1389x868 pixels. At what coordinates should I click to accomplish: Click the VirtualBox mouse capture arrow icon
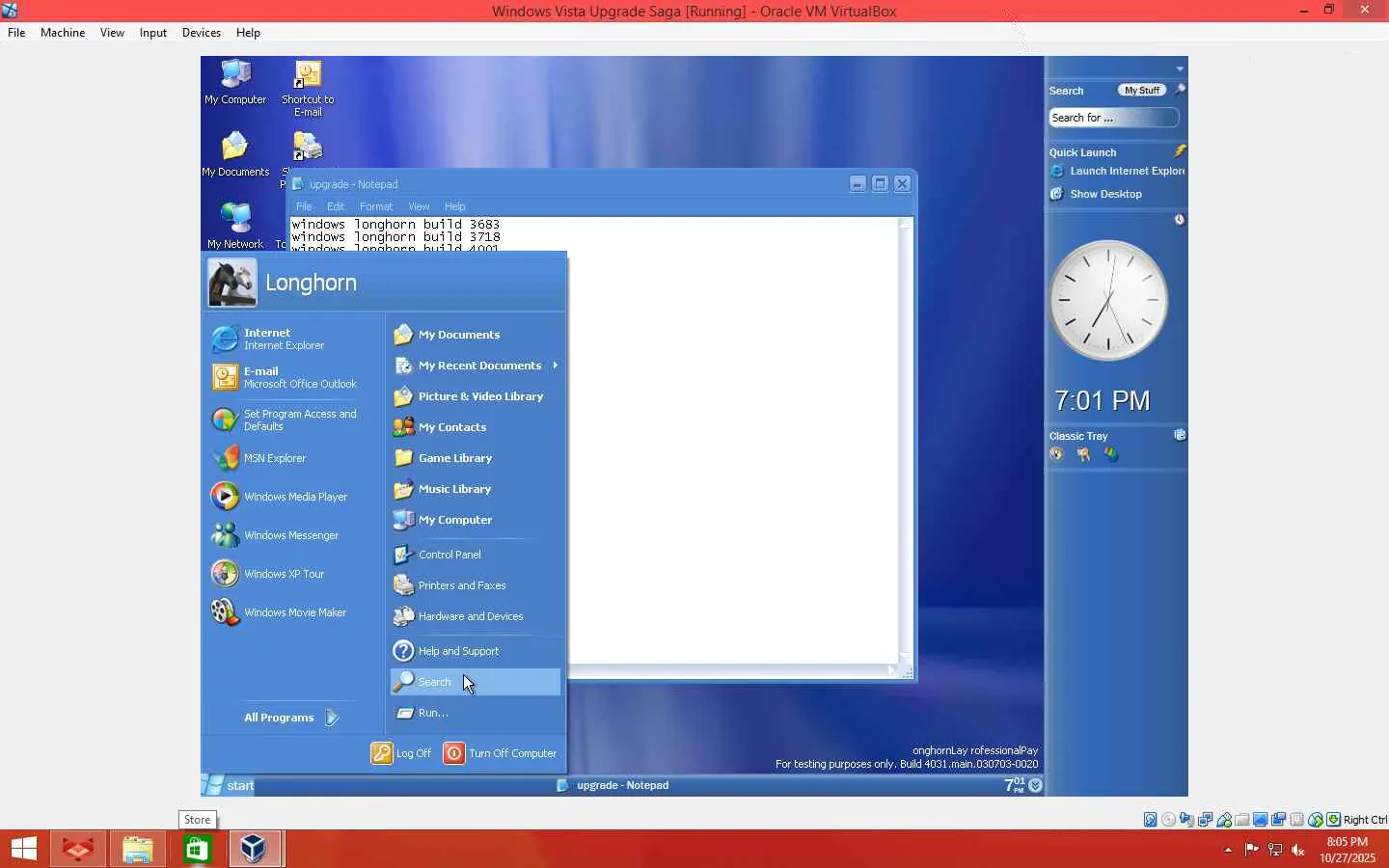pos(1333,820)
